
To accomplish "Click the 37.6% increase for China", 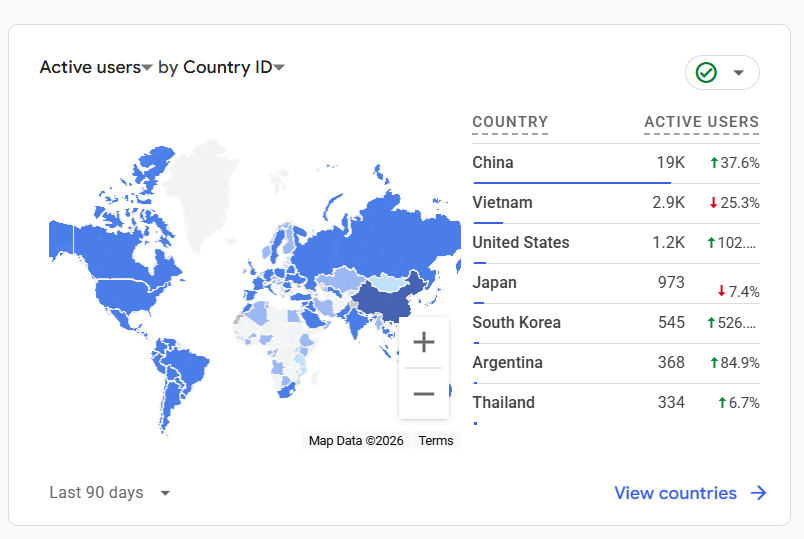I will point(735,163).
